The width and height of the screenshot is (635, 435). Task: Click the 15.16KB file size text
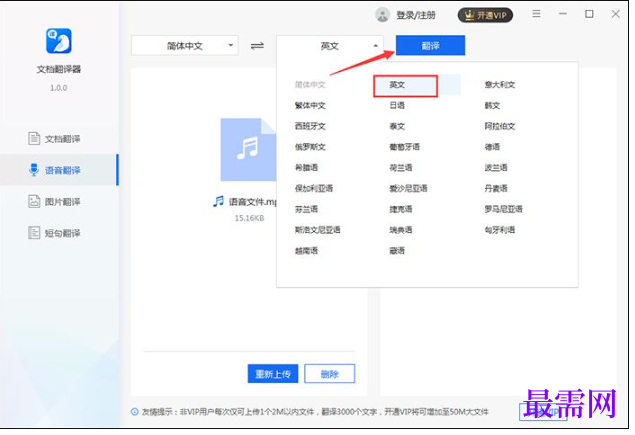point(249,218)
